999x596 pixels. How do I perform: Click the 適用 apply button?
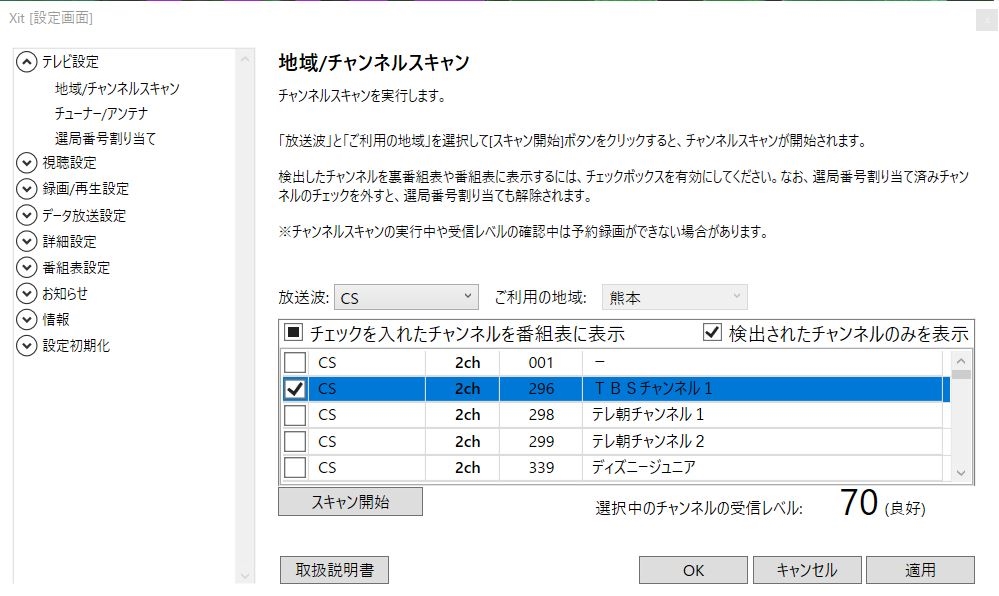[x=920, y=570]
